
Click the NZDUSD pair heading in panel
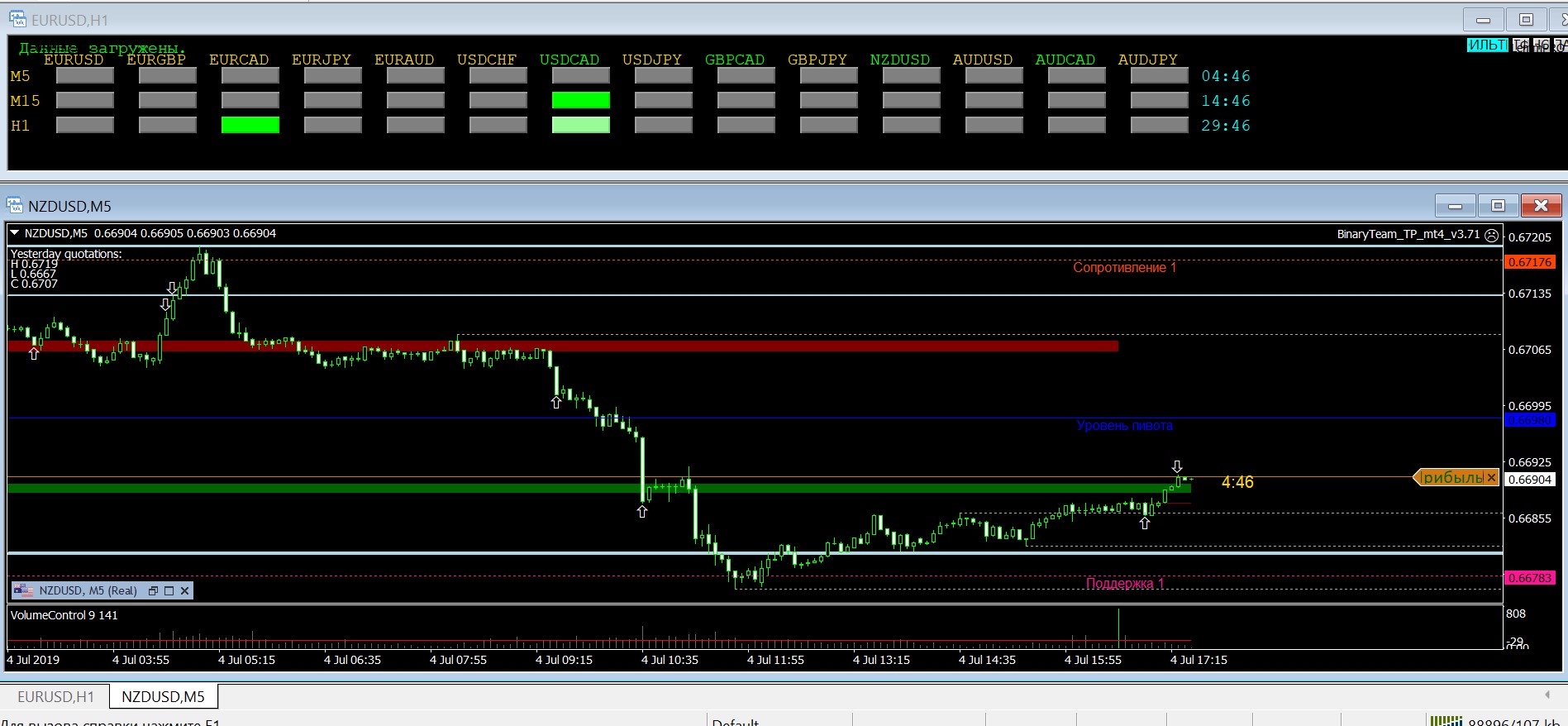(x=900, y=60)
